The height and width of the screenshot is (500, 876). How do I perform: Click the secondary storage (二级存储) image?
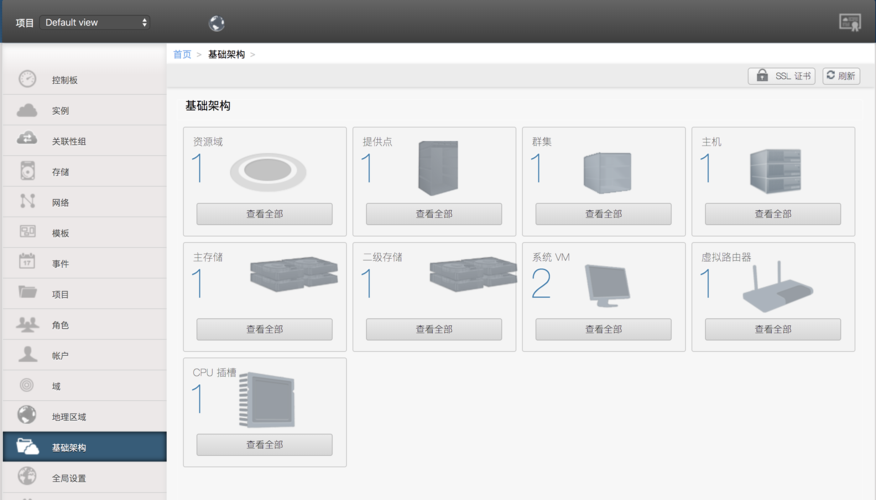(x=473, y=274)
